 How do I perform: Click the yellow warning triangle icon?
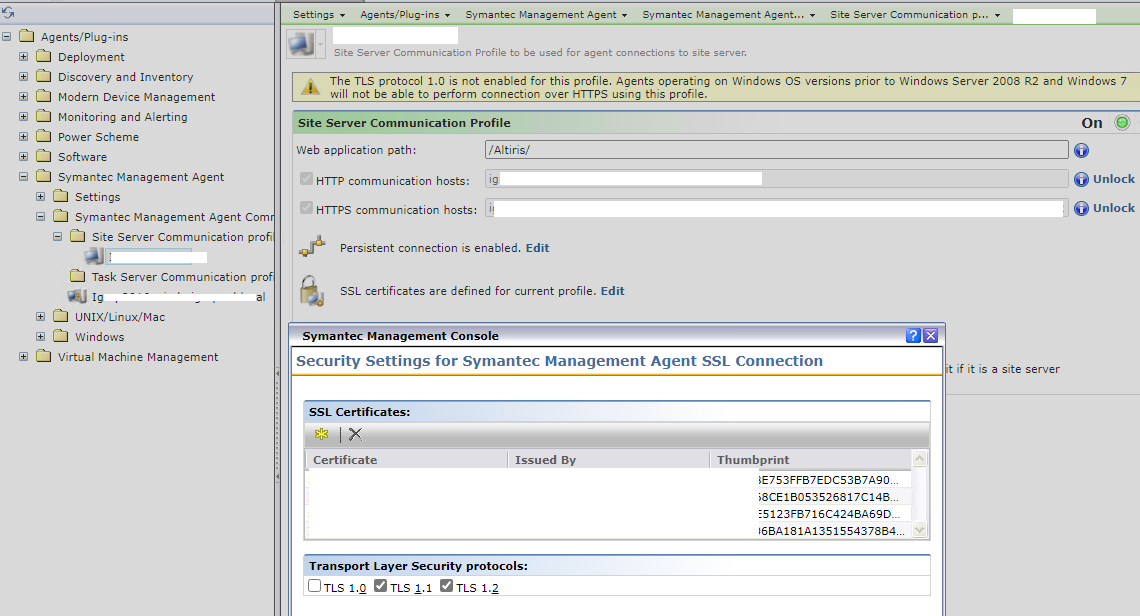[310, 87]
